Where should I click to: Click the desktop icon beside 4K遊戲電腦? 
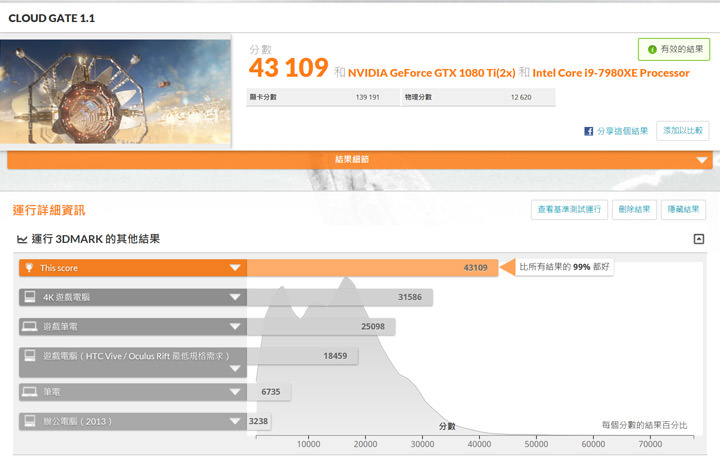pos(30,297)
